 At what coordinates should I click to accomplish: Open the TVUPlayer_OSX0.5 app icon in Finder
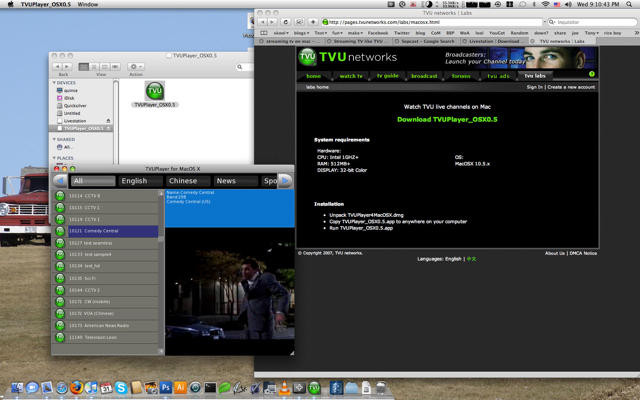tap(154, 91)
